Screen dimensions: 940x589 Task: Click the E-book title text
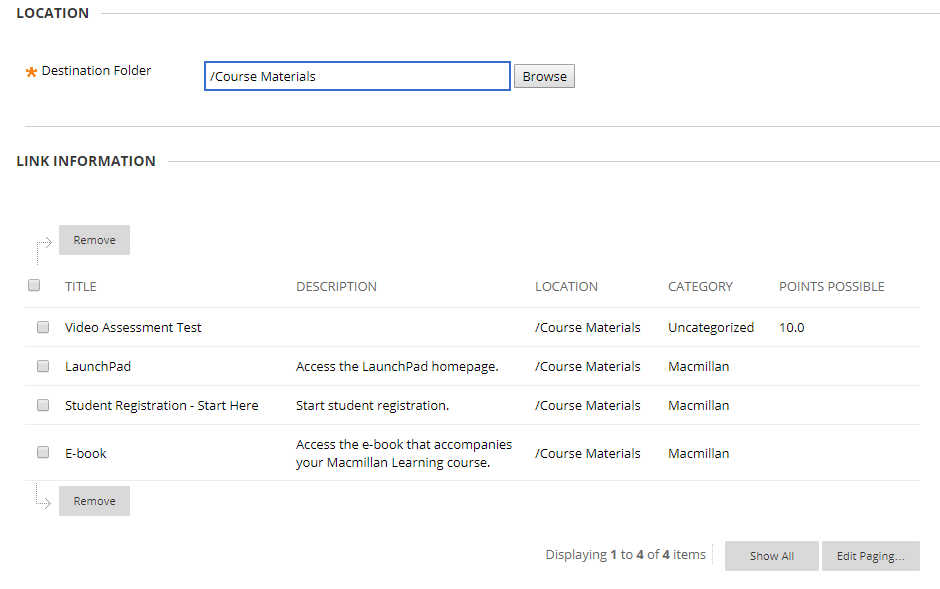tap(86, 454)
